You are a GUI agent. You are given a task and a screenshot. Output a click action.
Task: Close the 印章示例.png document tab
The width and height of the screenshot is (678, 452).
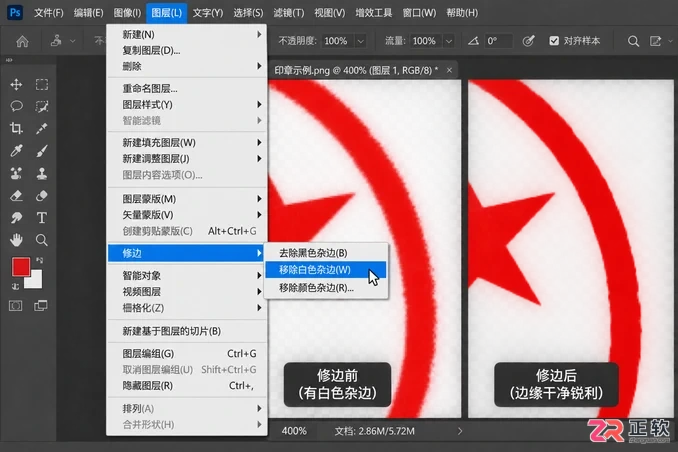pyautogui.click(x=449, y=70)
